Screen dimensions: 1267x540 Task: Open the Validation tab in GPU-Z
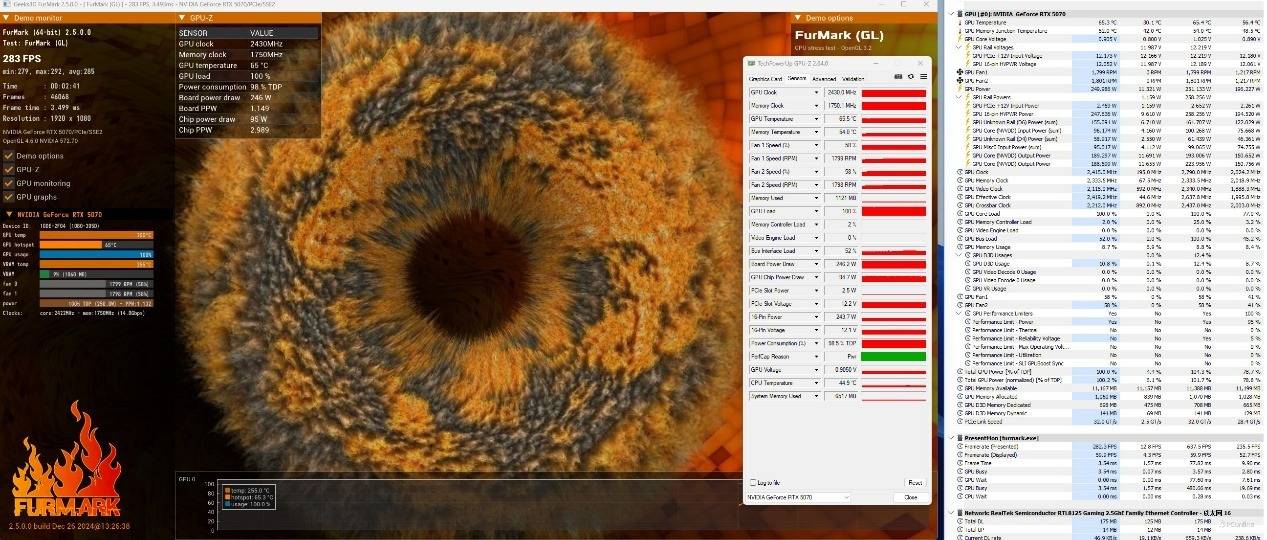pyautogui.click(x=853, y=78)
